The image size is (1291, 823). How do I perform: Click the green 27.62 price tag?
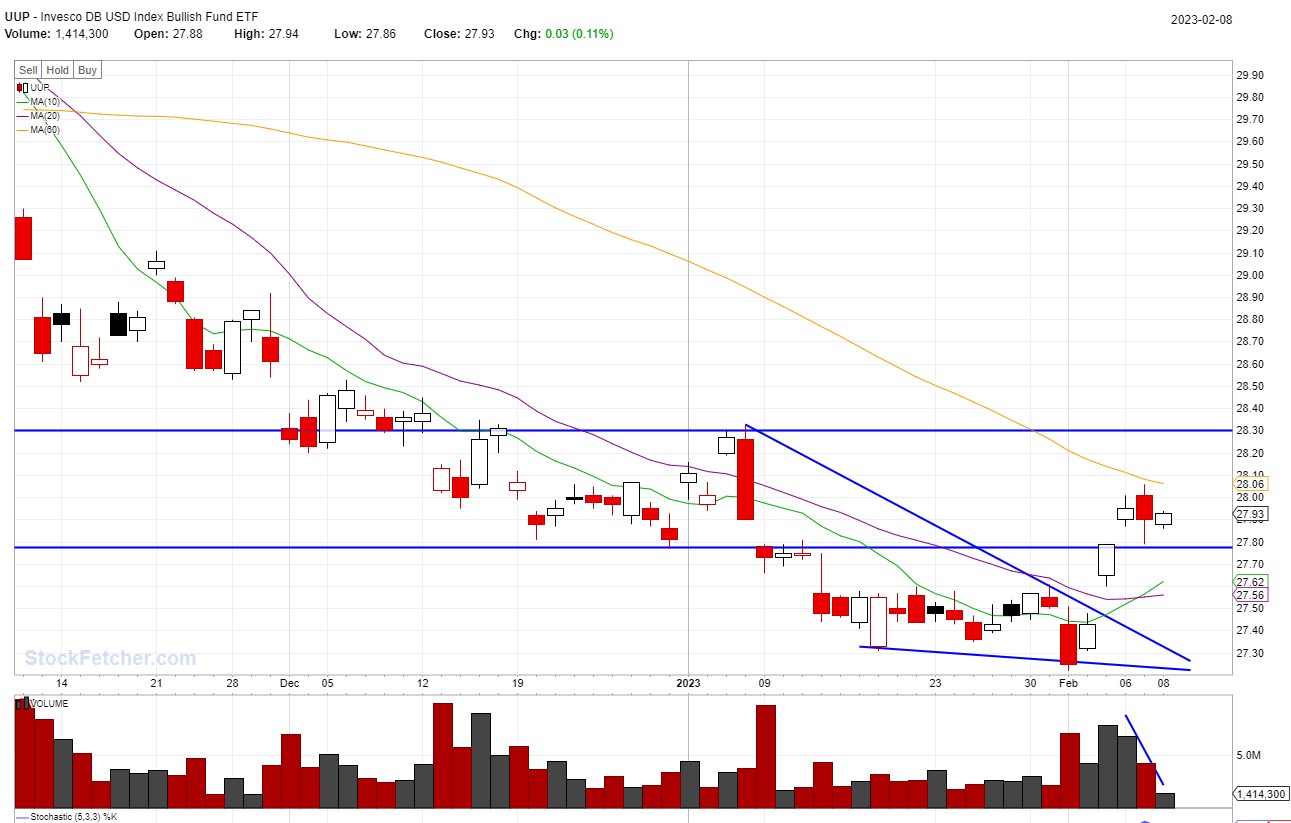(x=1251, y=581)
